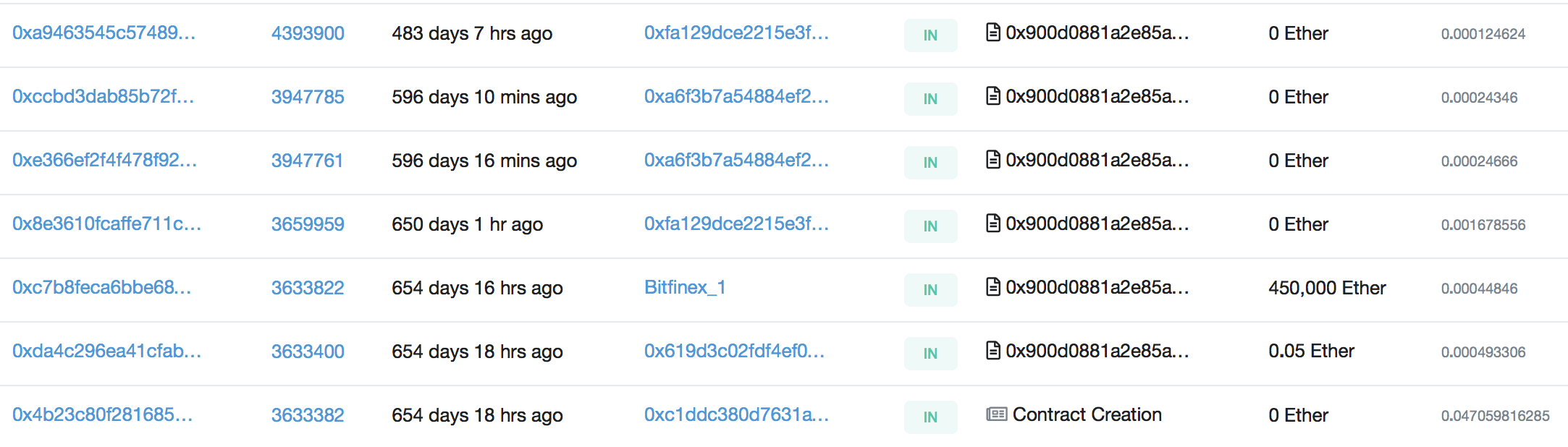Open transaction hash 0x4b23c80f281685...
Image resolution: width=1568 pixels, height=447 pixels.
coord(103,415)
